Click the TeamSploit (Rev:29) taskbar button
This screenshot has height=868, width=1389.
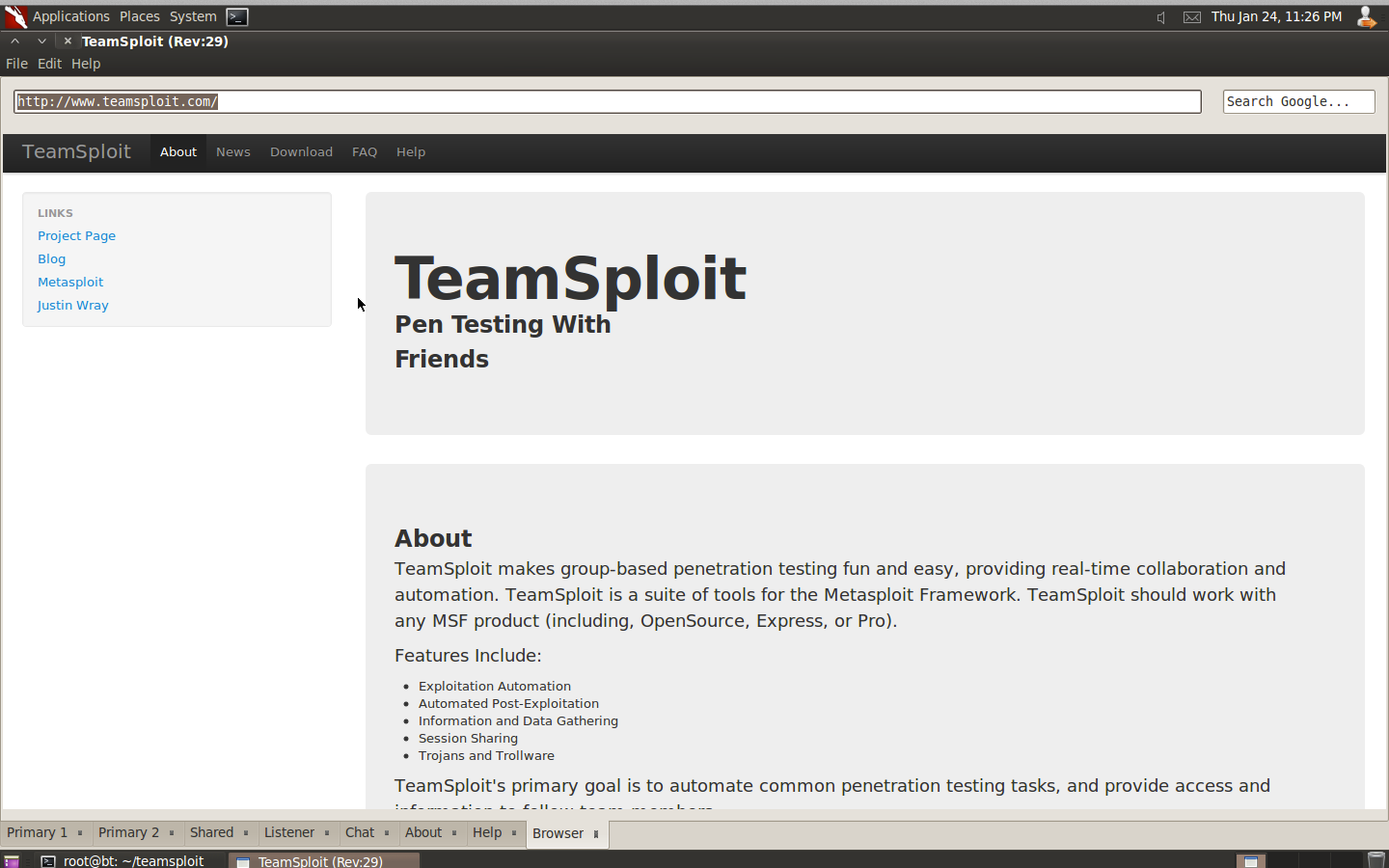pos(323,860)
